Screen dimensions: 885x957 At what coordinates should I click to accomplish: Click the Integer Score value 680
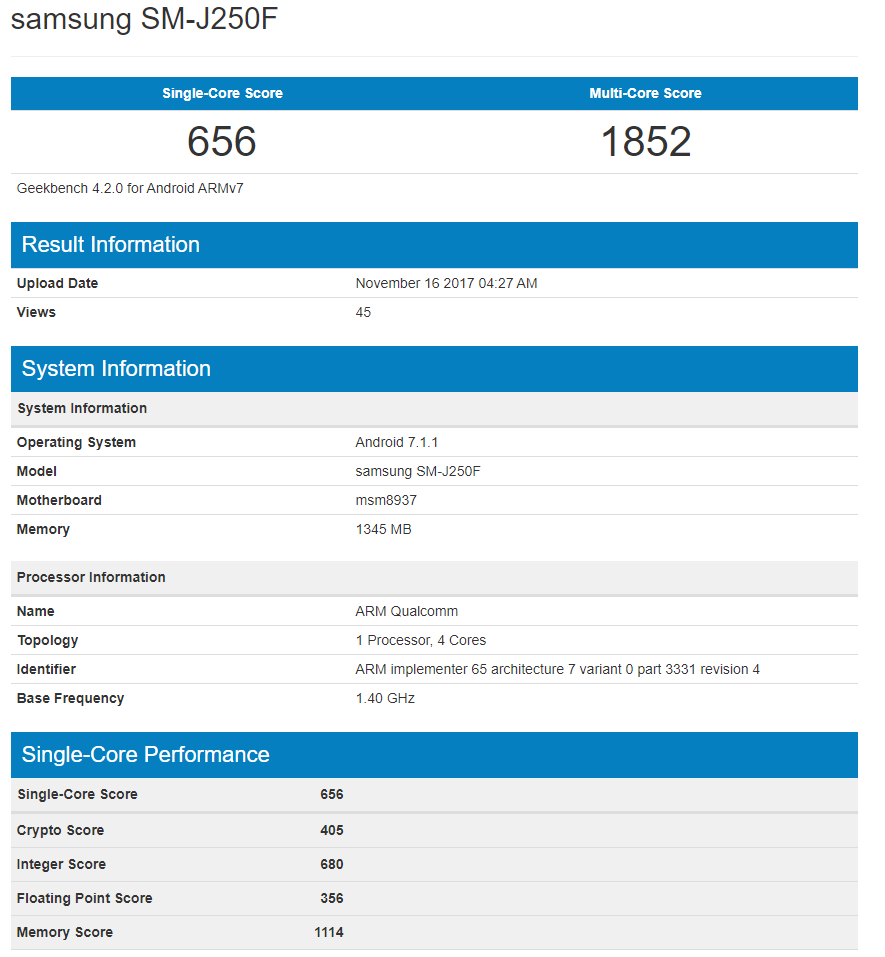point(331,865)
